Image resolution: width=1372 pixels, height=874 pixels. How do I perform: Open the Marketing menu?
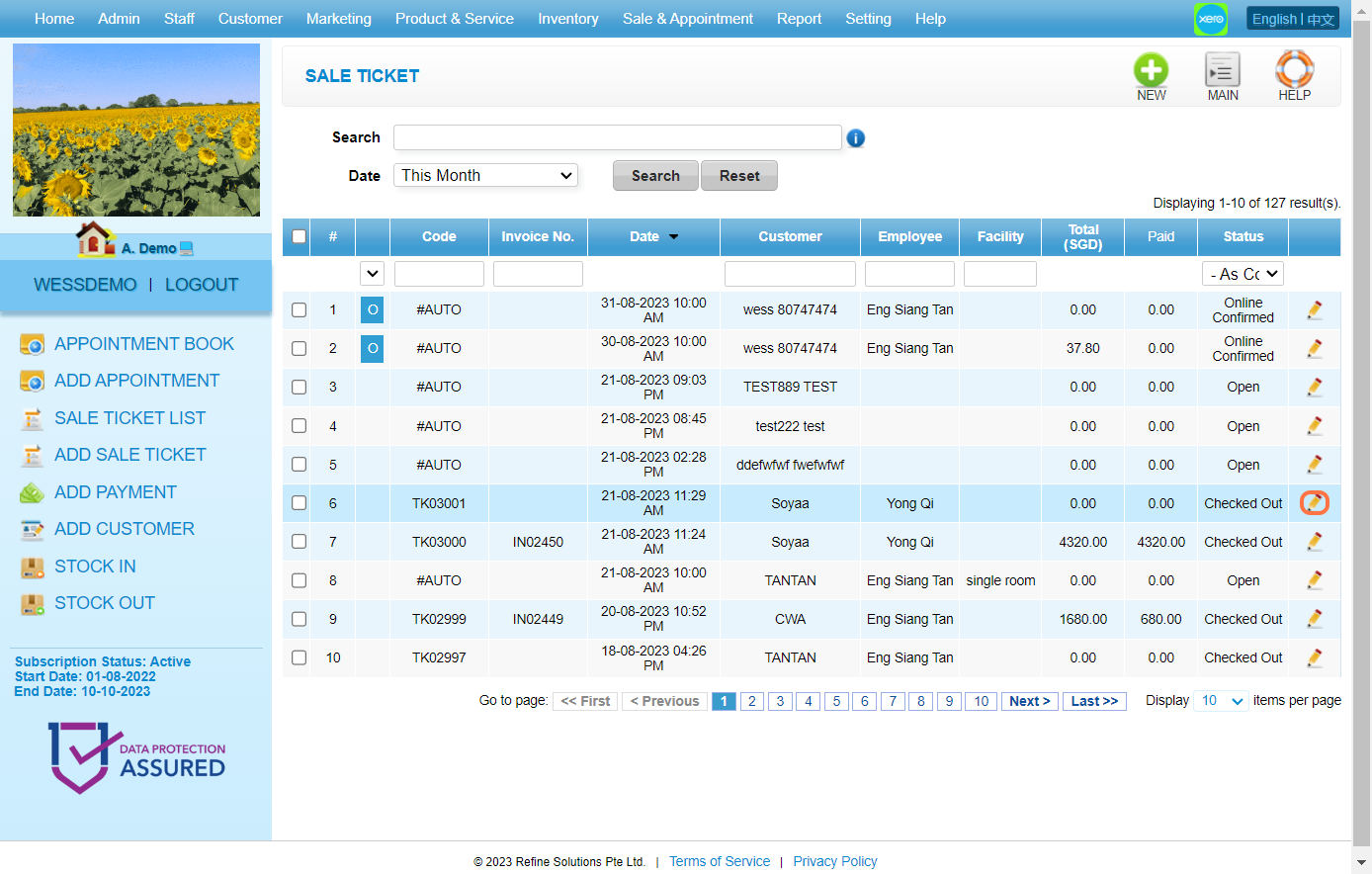click(339, 19)
